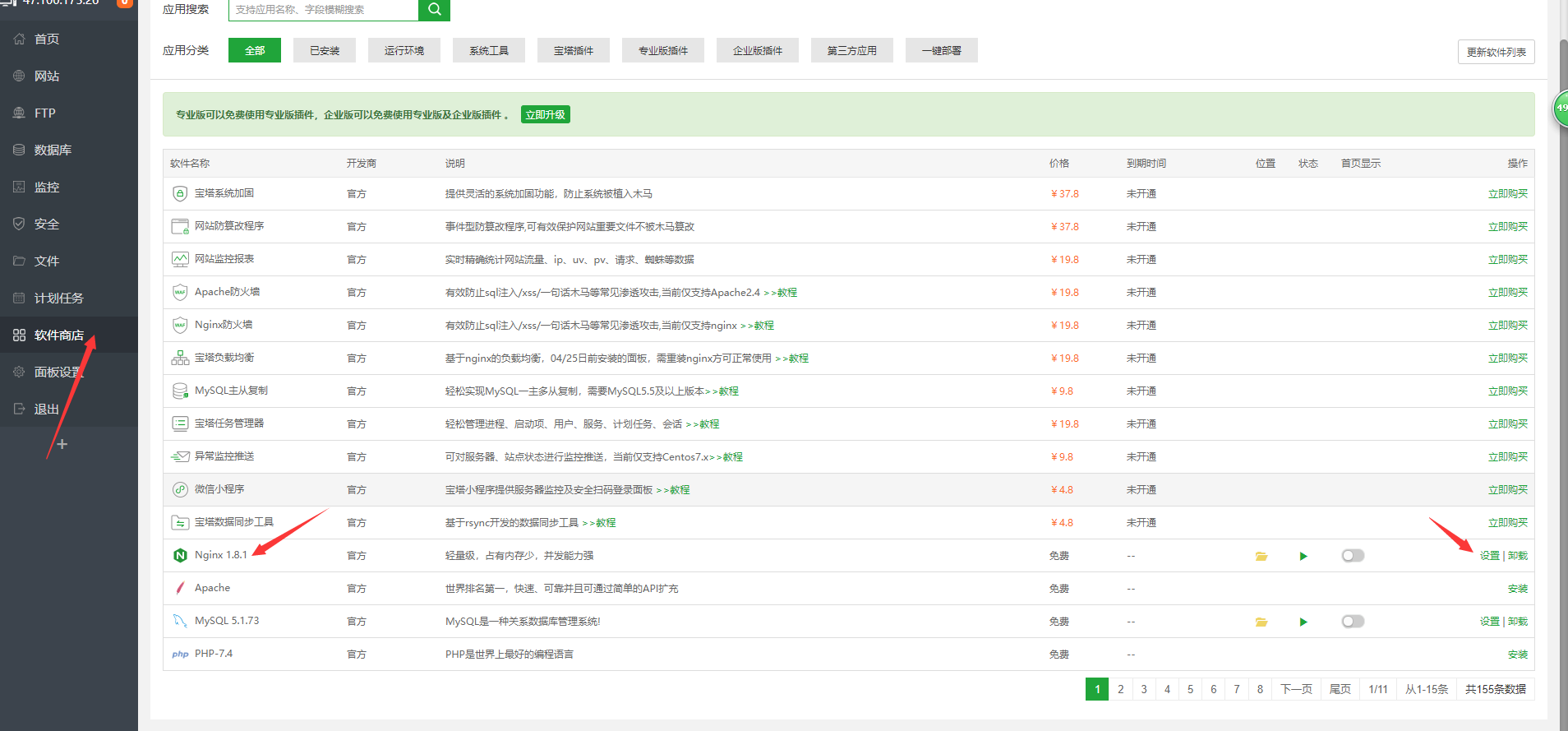Image resolution: width=1568 pixels, height=731 pixels.
Task: Click the 宝塔系统加固 lock icon
Action: (x=180, y=193)
